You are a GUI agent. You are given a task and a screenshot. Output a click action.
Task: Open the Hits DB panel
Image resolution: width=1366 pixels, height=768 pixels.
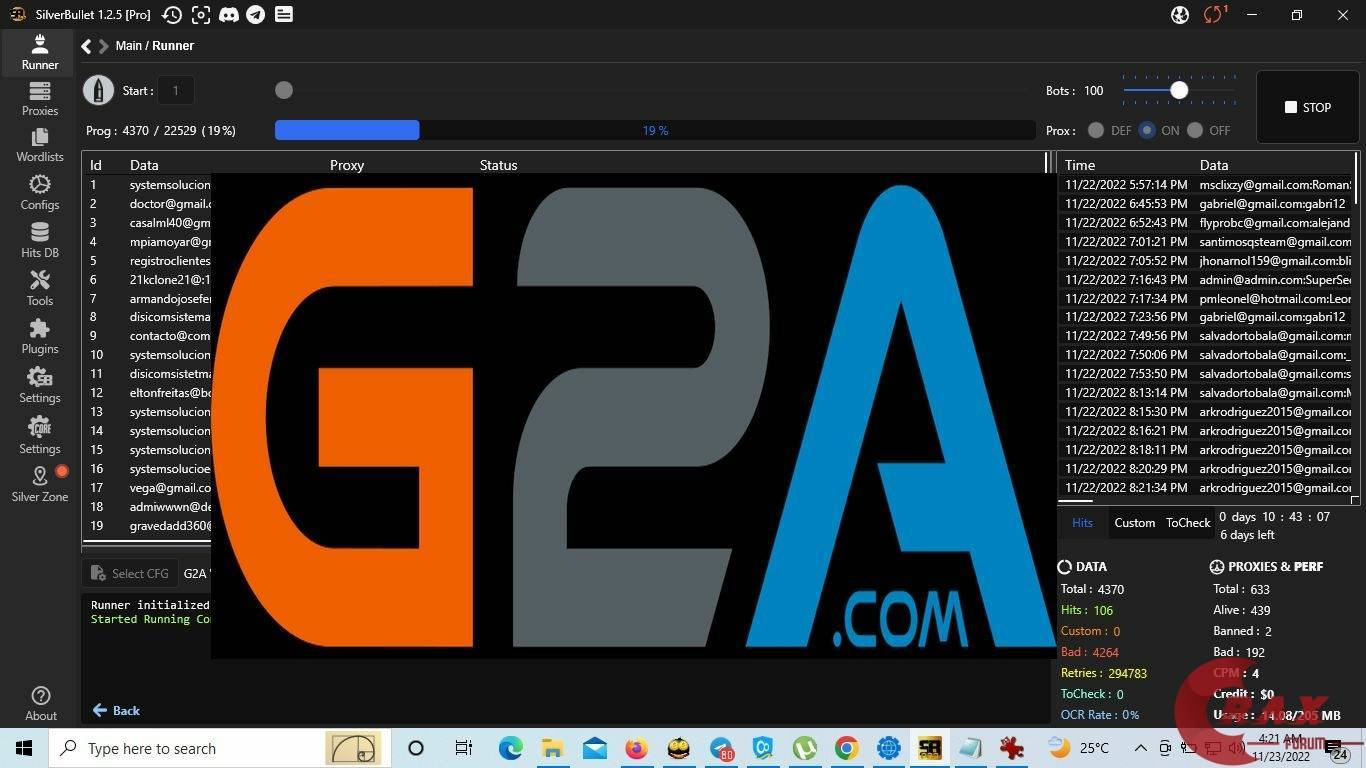pyautogui.click(x=39, y=242)
